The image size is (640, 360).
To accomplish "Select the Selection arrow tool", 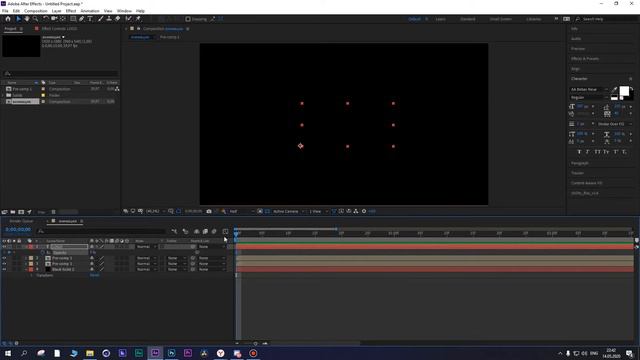I will click(x=18, y=19).
